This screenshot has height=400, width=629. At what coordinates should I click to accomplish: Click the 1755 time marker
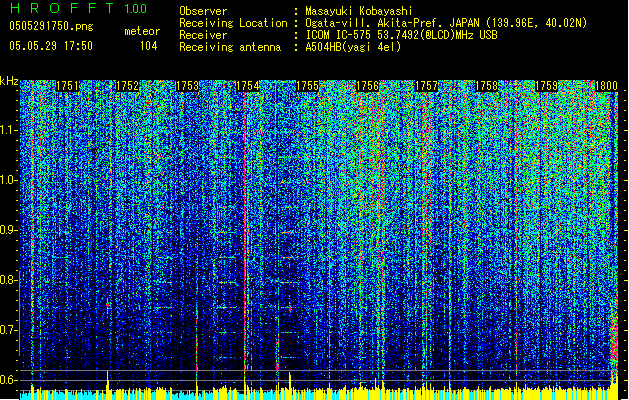tap(307, 86)
